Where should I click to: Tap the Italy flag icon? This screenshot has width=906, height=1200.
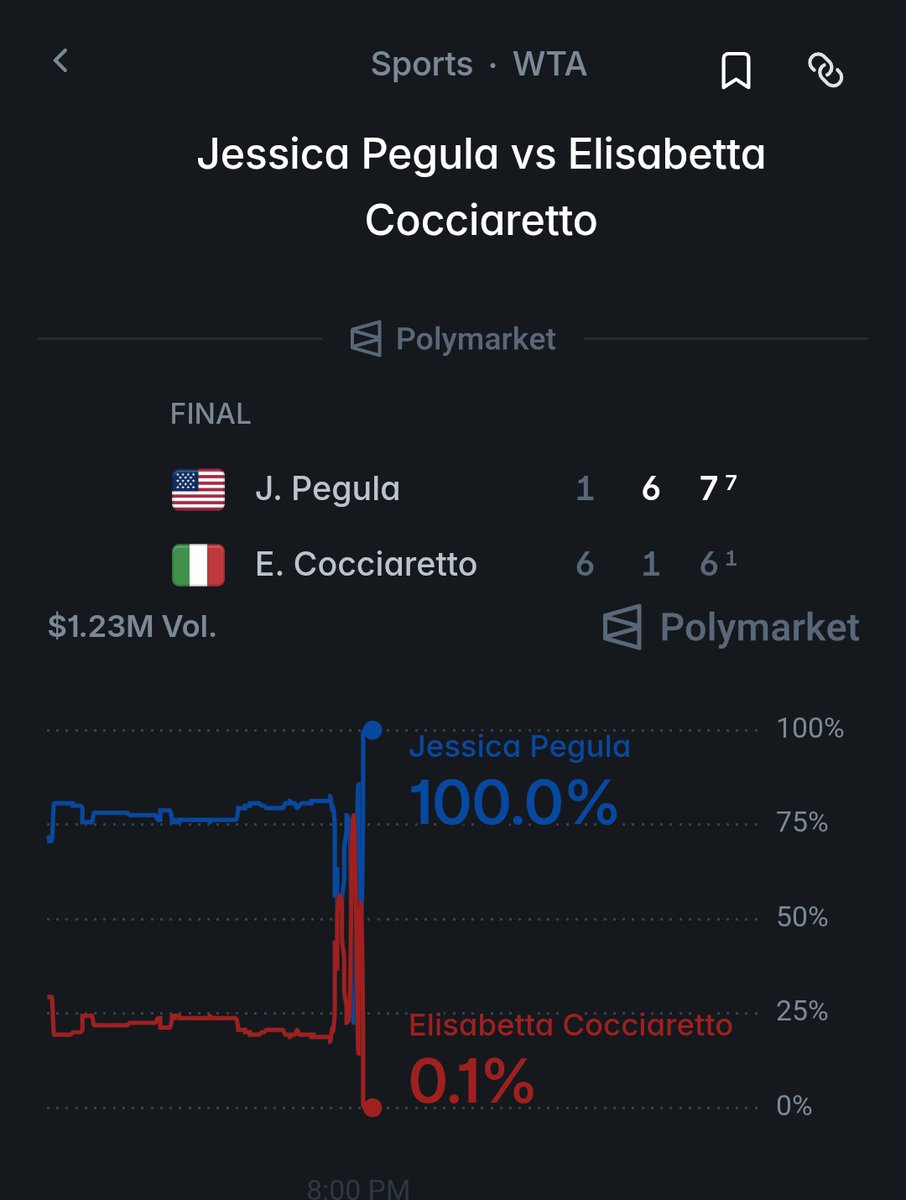pos(198,565)
